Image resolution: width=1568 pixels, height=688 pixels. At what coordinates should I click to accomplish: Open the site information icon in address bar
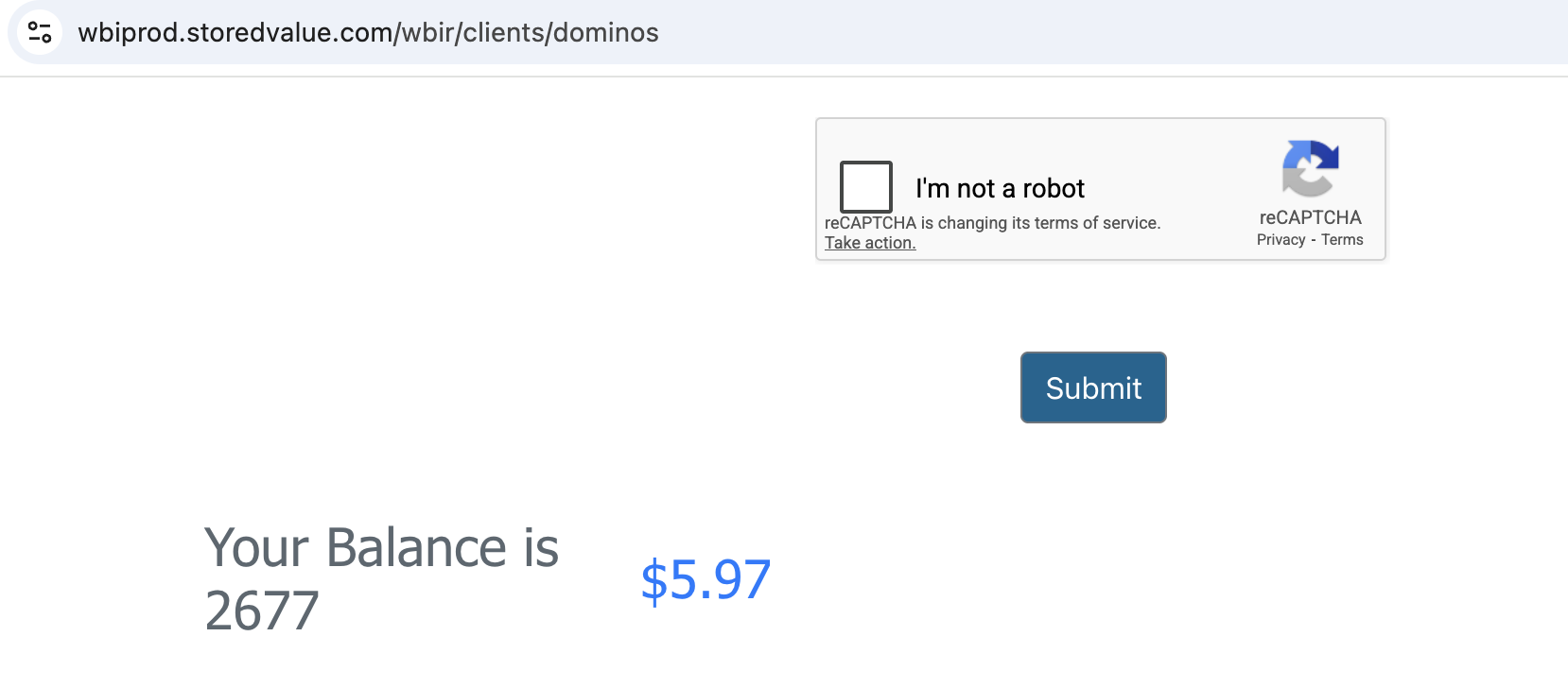(40, 32)
